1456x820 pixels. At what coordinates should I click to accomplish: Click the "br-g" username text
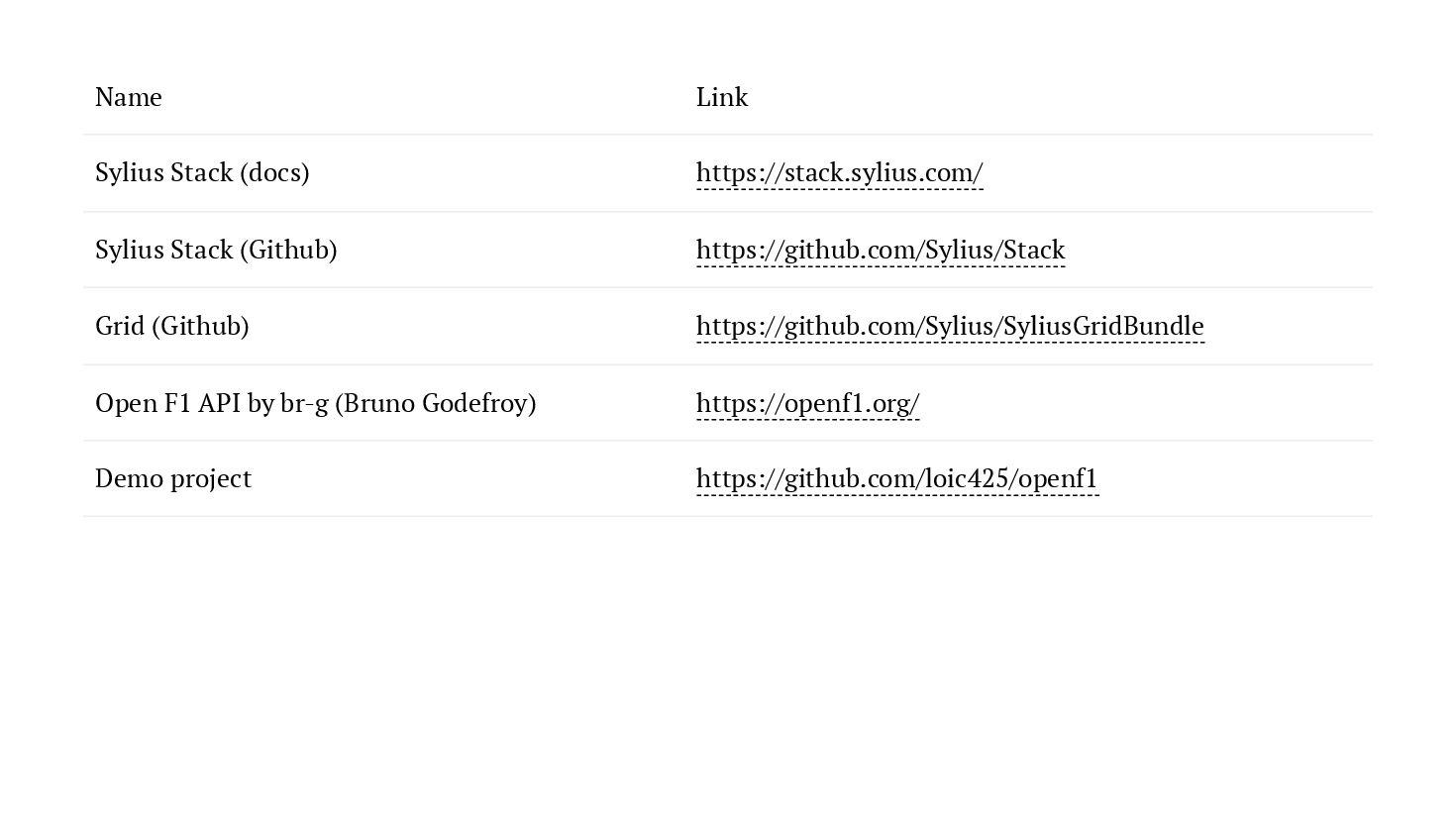[x=304, y=403]
